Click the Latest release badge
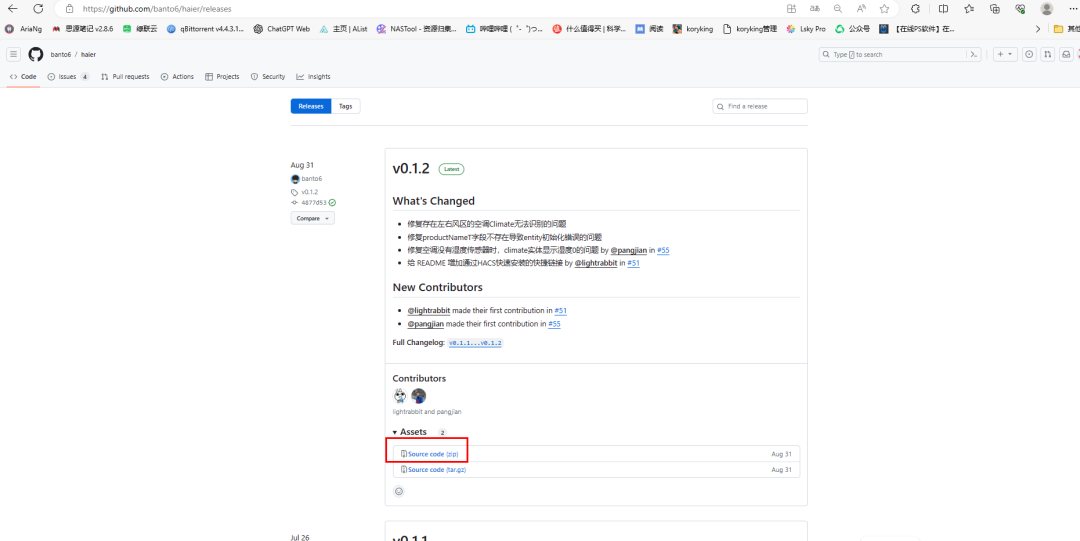Screen dimensions: 1080x541 pyautogui.click(x=452, y=169)
